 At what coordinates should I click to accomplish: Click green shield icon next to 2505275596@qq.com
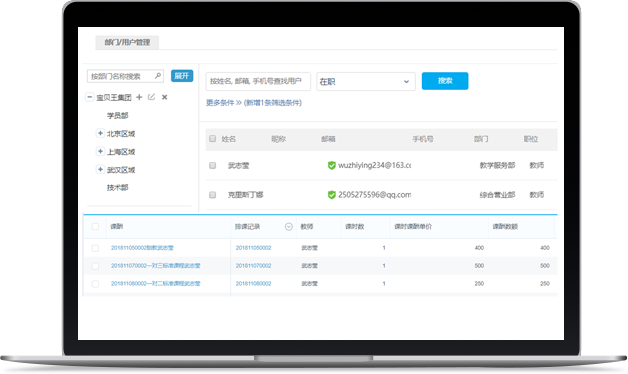pos(332,195)
